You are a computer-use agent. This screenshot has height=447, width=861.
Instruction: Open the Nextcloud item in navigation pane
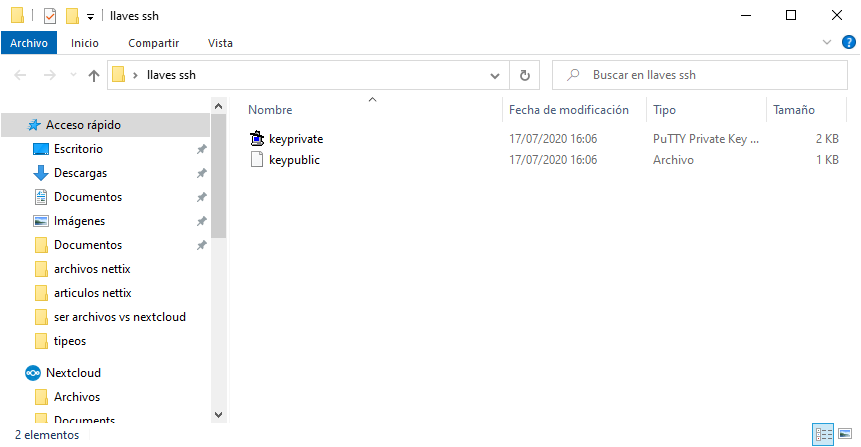(73, 373)
